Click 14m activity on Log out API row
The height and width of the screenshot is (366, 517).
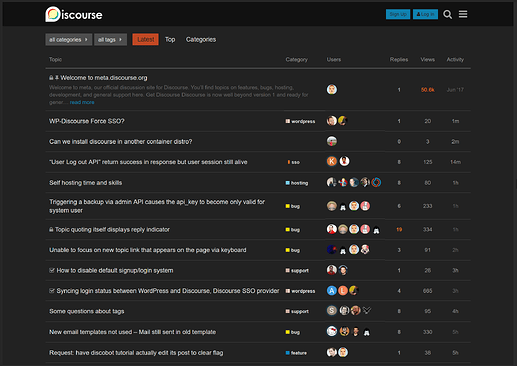pyautogui.click(x=455, y=162)
